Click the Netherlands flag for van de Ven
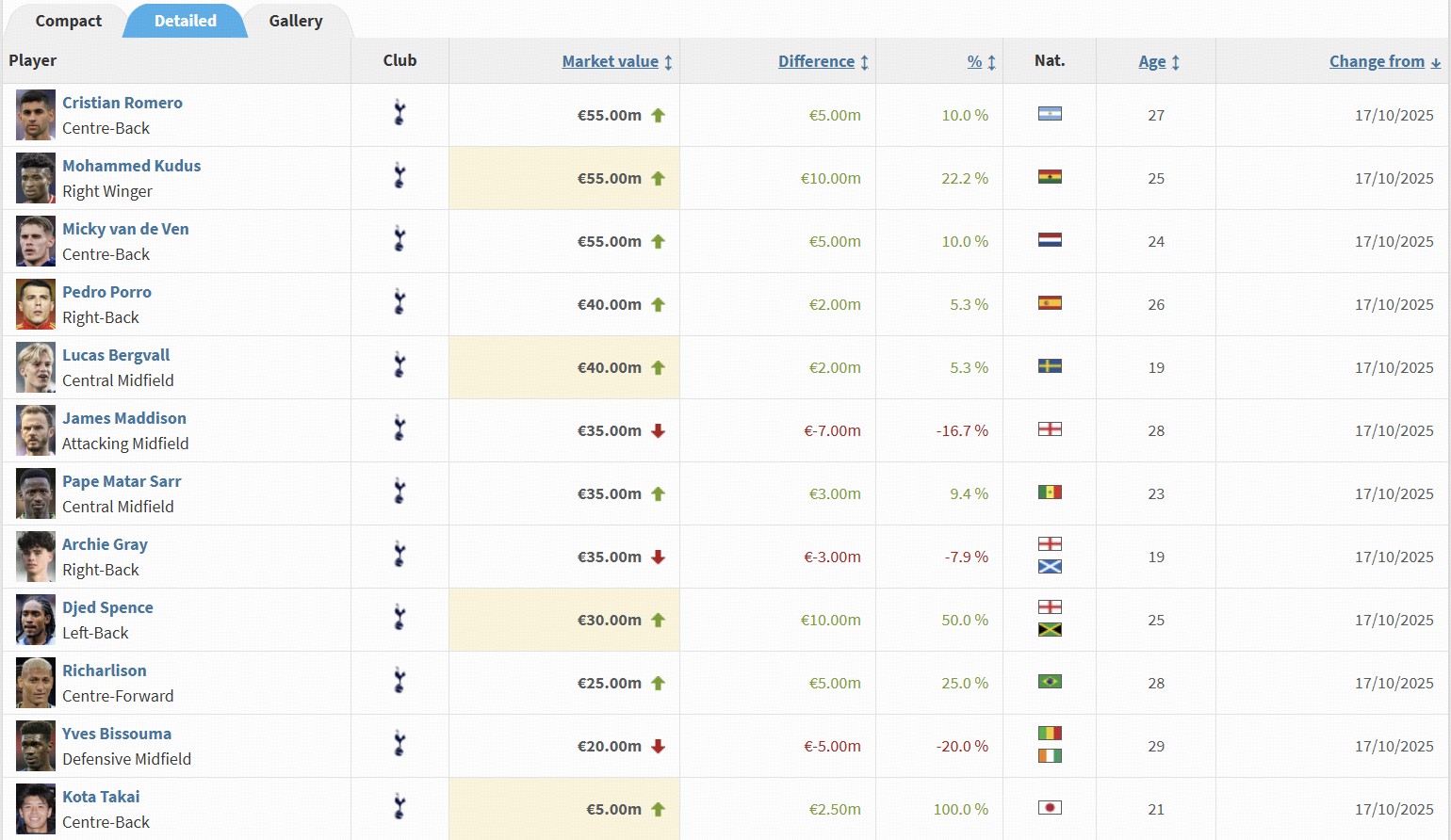The height and width of the screenshot is (840, 1451). (1050, 240)
